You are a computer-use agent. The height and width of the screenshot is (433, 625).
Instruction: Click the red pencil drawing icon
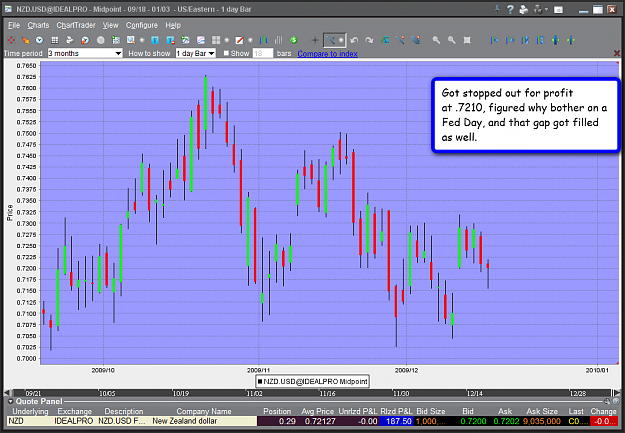239,40
